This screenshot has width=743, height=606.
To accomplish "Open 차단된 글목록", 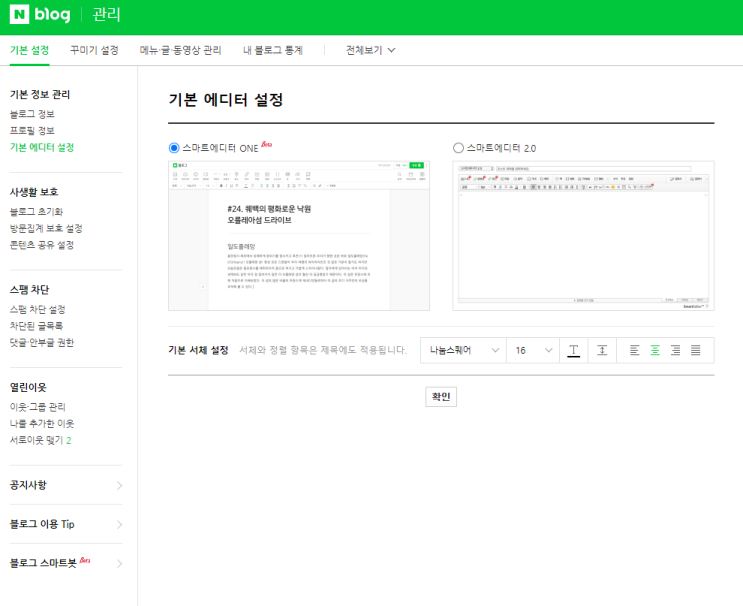I will click(36, 326).
